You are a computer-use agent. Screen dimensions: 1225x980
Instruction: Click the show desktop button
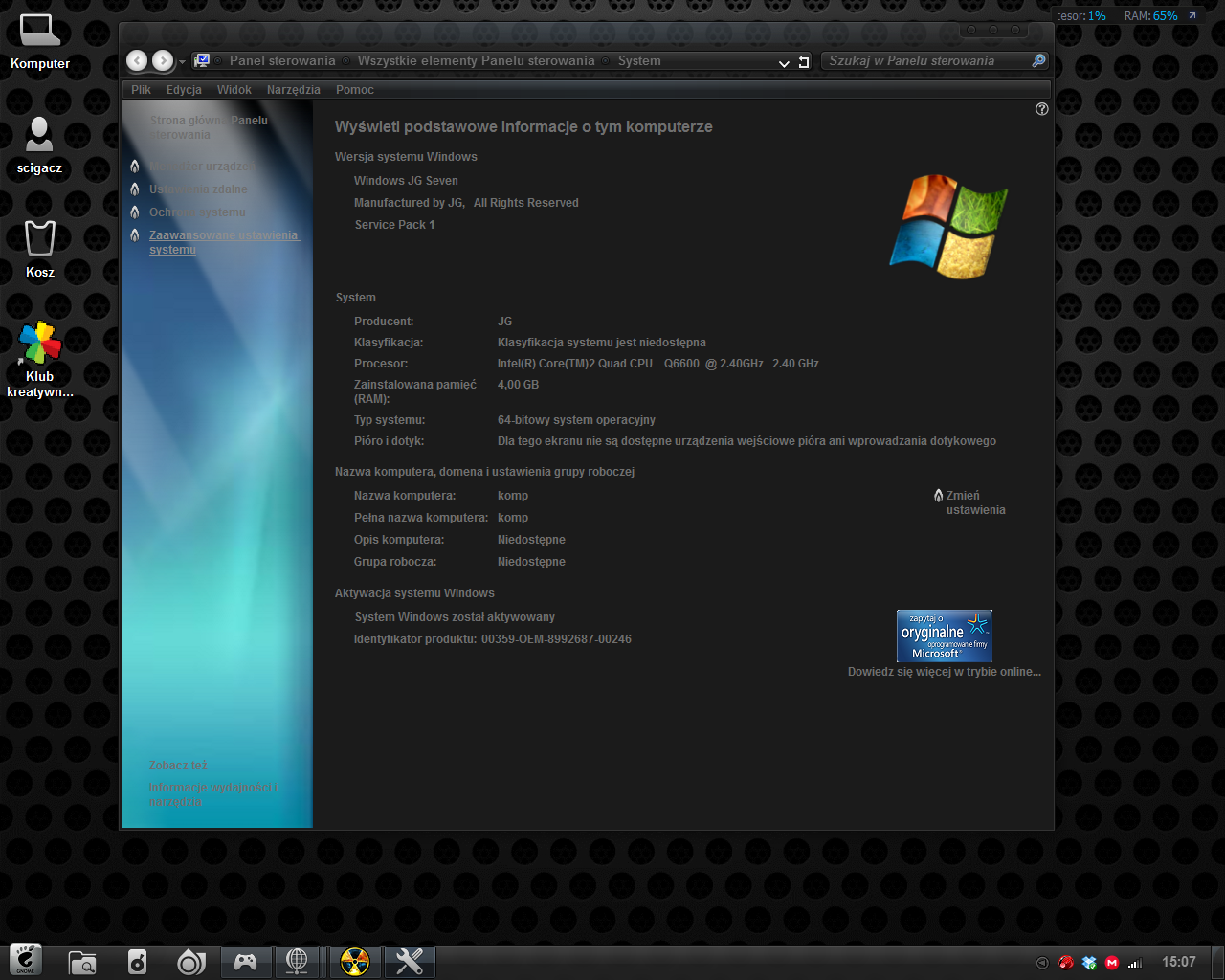tap(1218, 962)
